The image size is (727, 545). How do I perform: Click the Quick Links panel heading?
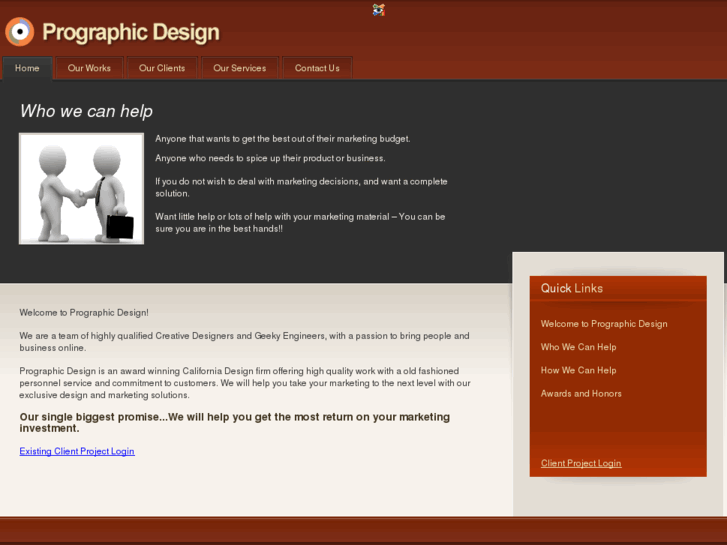tap(572, 288)
